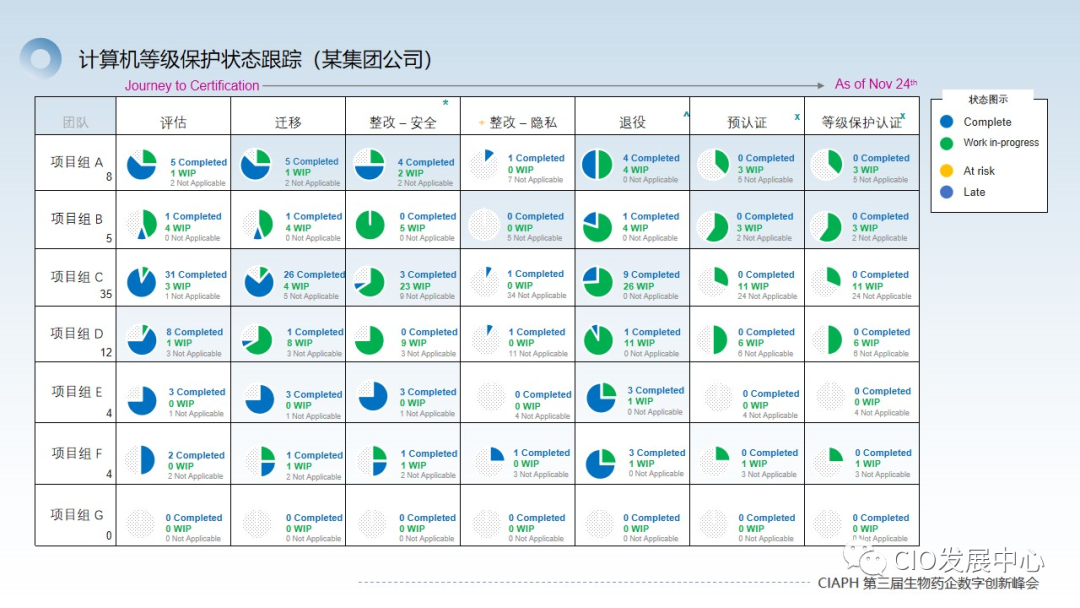
Task: Click the 8 Completed text
Action: point(194,332)
